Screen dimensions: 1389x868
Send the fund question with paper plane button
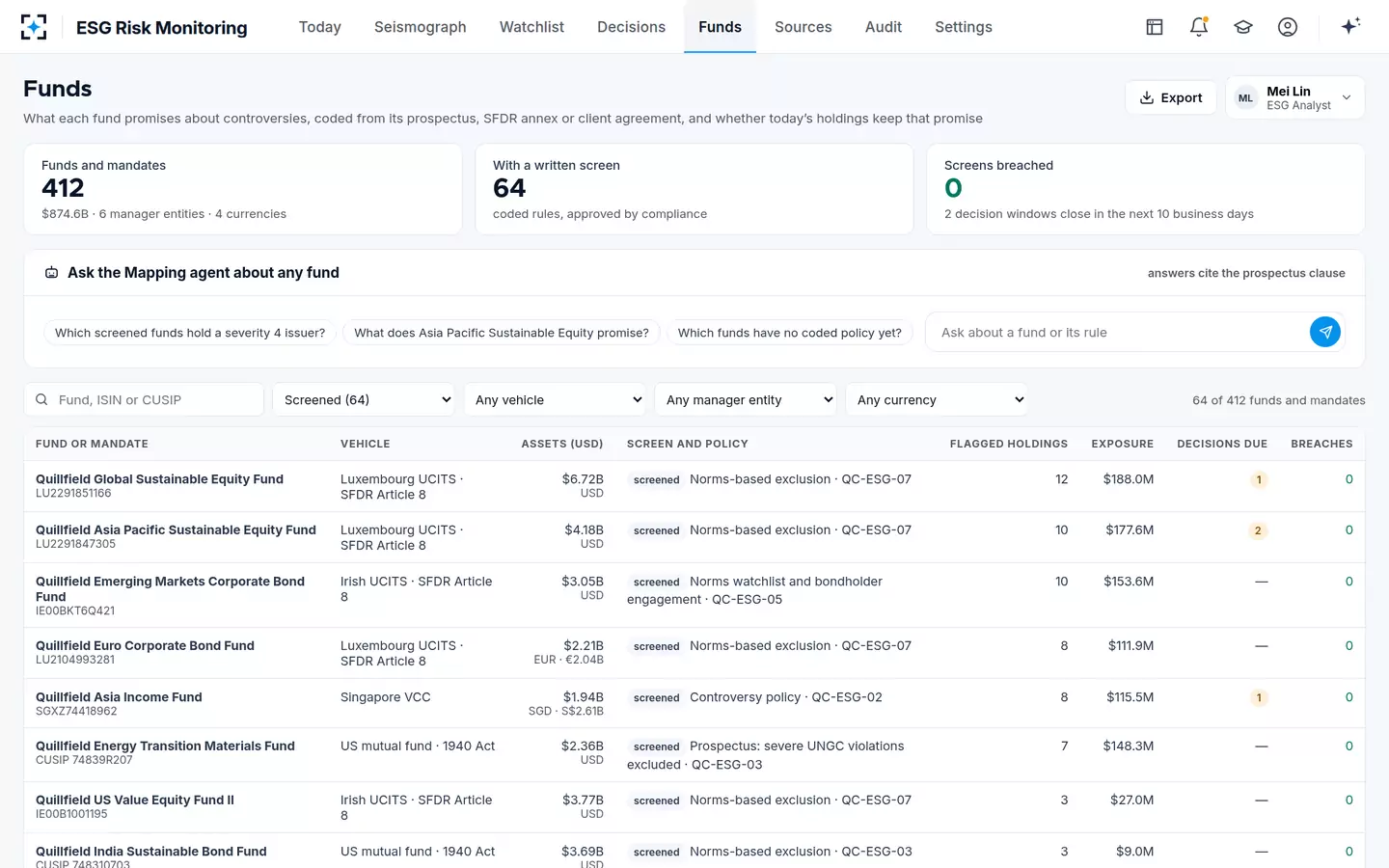(x=1325, y=332)
